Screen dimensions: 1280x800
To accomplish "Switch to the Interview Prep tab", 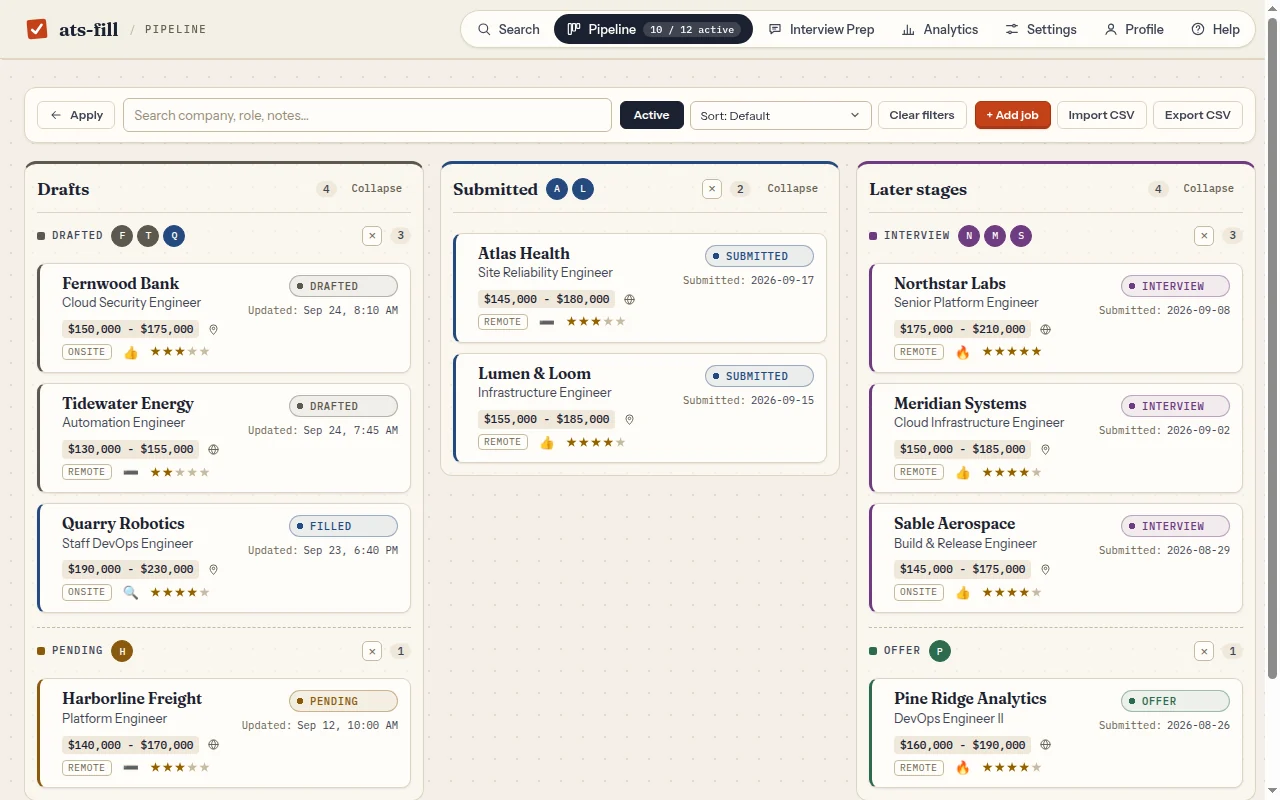I will coord(821,29).
